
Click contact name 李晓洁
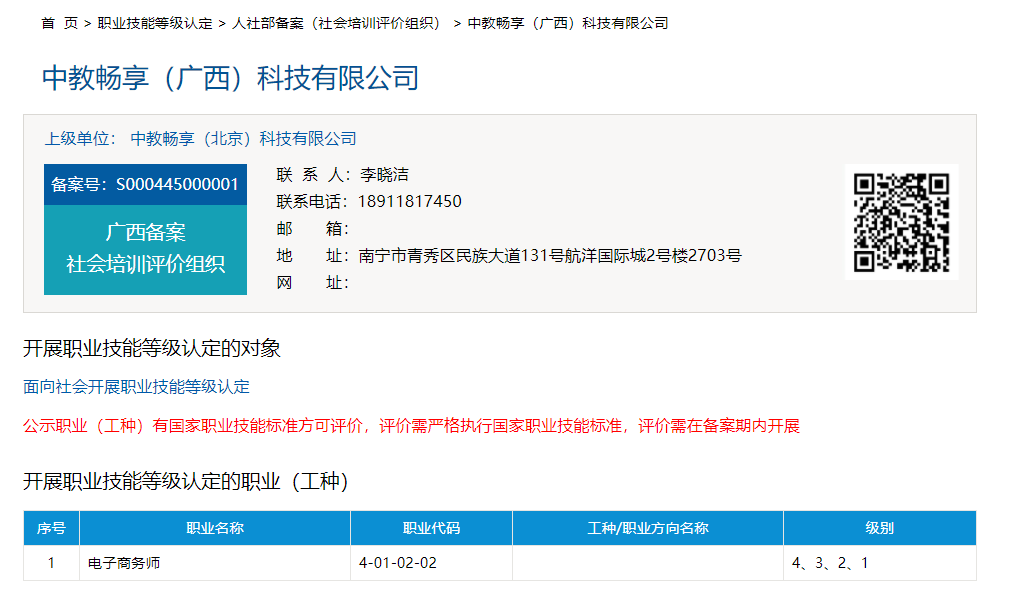384,174
